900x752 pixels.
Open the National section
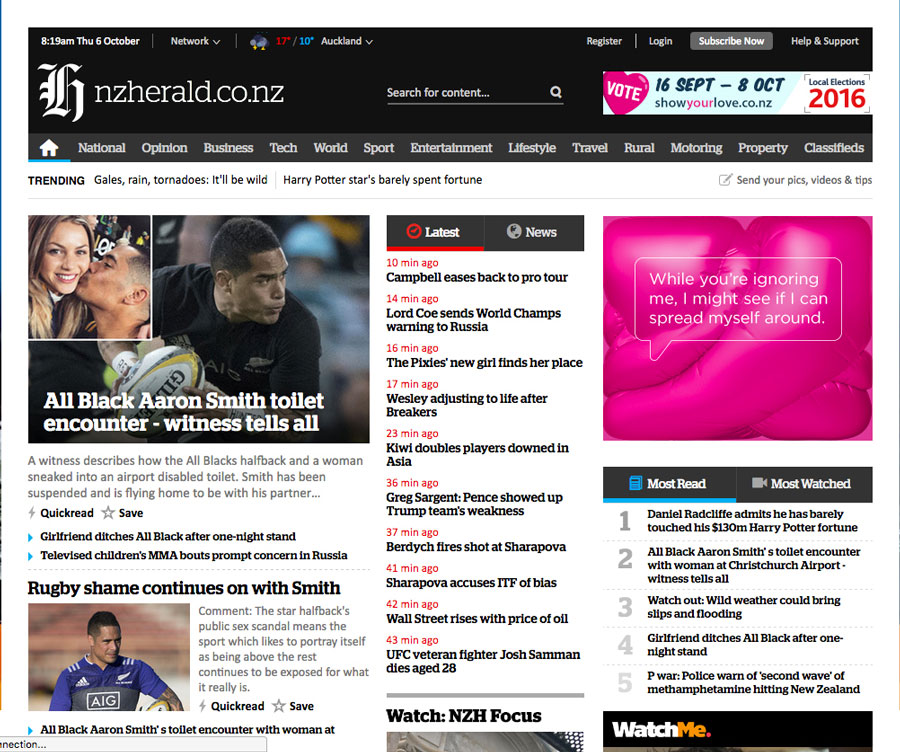pyautogui.click(x=102, y=148)
